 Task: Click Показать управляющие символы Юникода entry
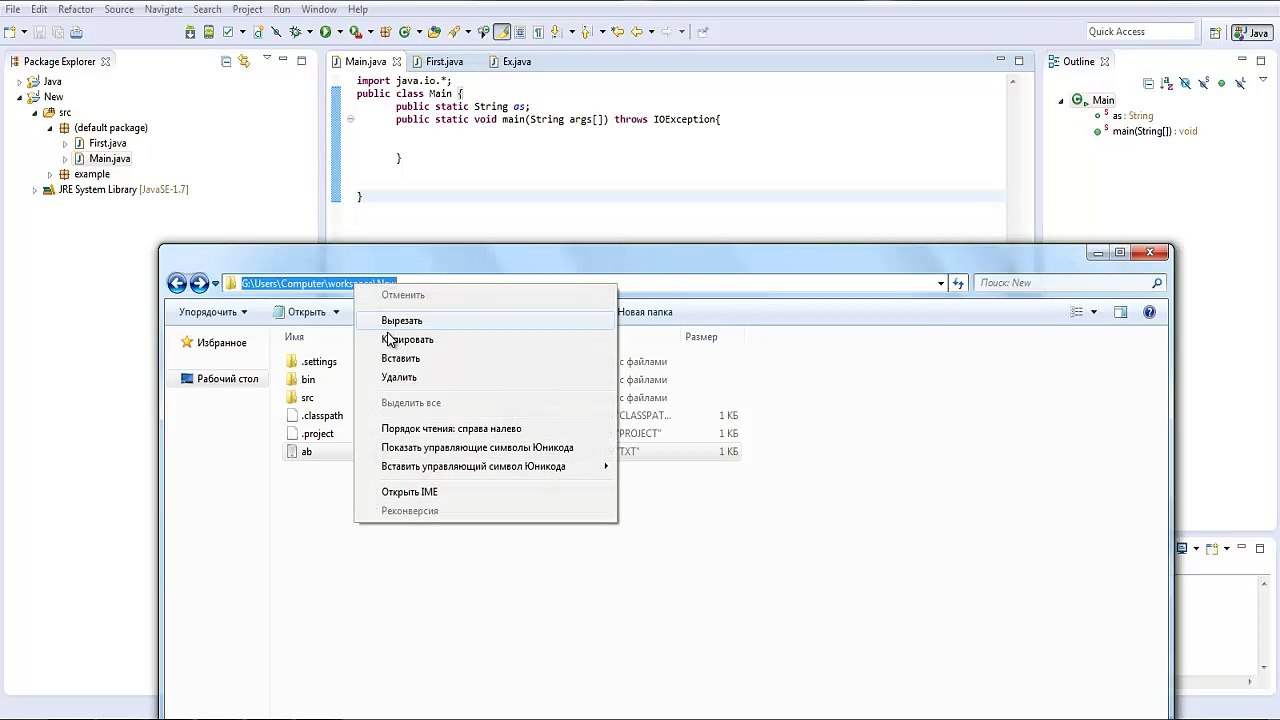coord(486,447)
